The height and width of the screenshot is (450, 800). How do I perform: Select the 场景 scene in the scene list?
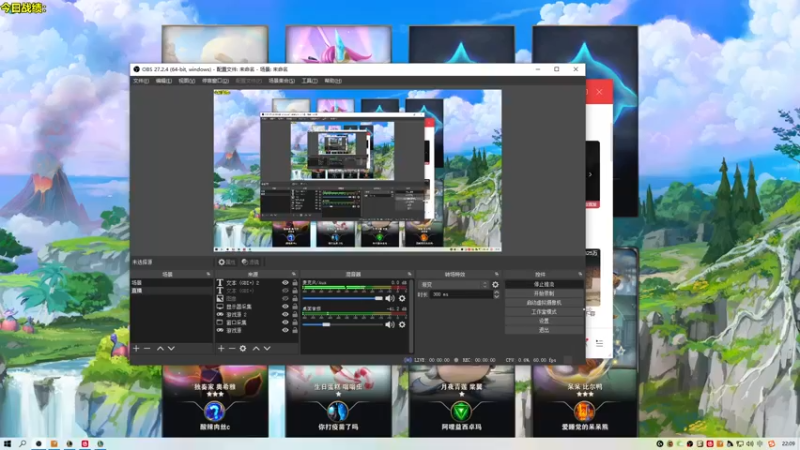coord(171,283)
